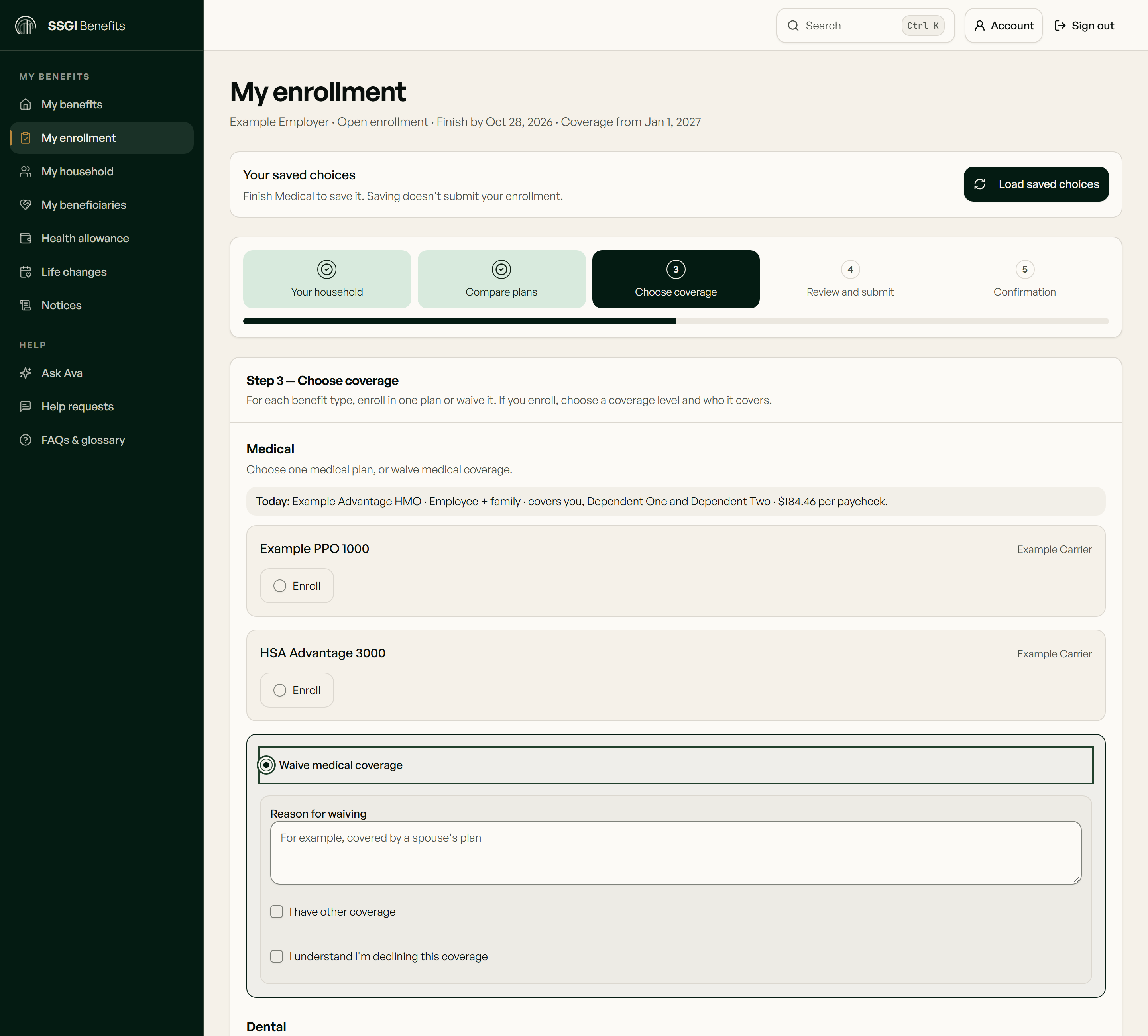
Task: Go to Review and submit step
Action: click(x=850, y=279)
